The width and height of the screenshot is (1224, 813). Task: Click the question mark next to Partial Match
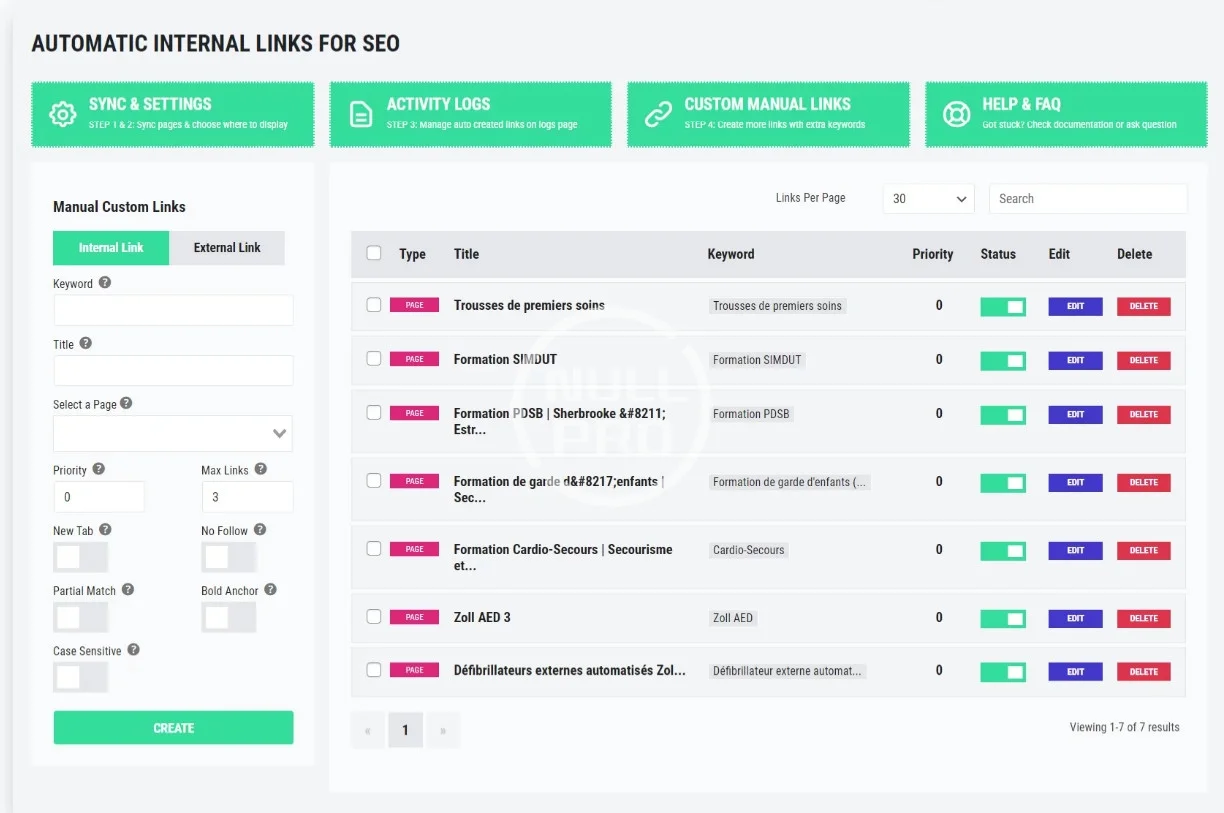(128, 590)
